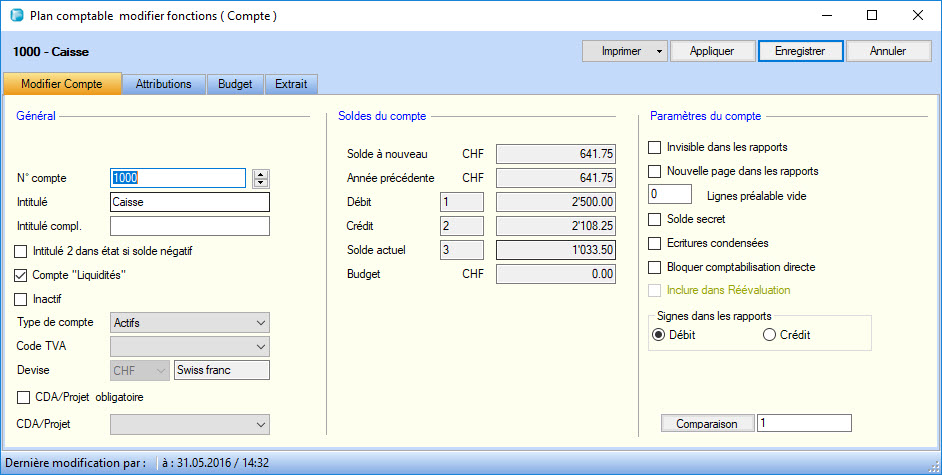Click the Enregistrer button
The width and height of the screenshot is (942, 475).
coord(800,51)
